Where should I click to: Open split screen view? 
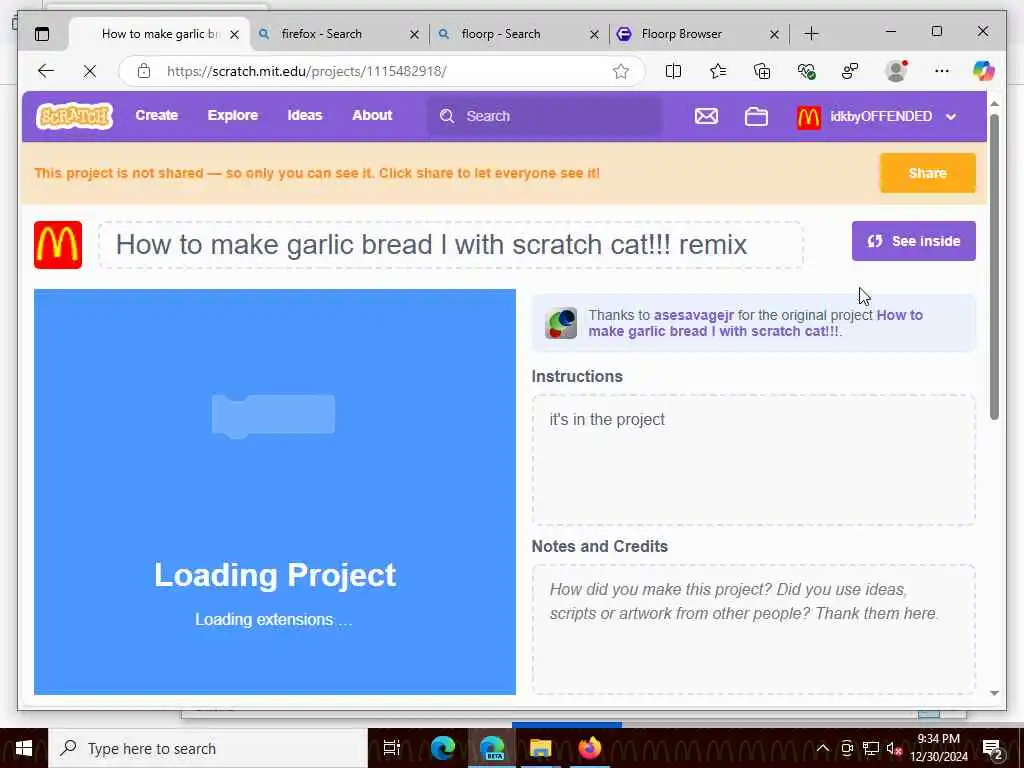(x=673, y=71)
